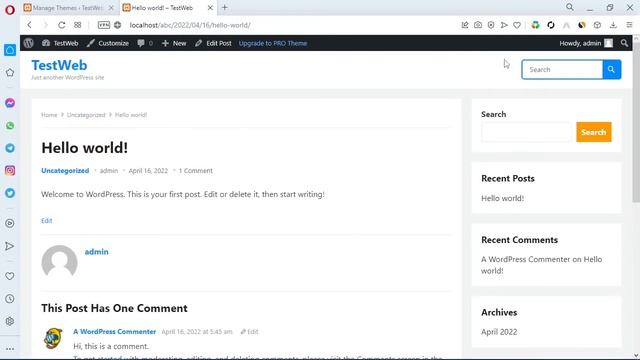Open Hello world! under Recent Posts

pos(502,198)
